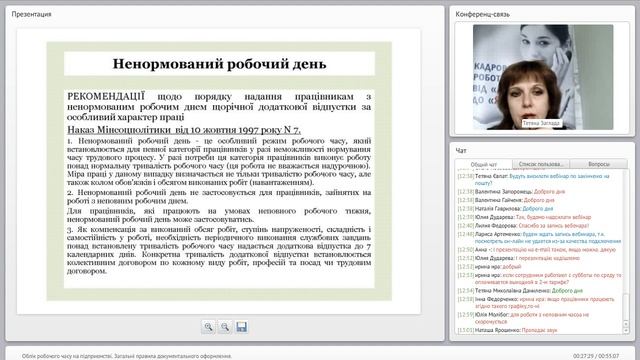Select Наталія Гаврилова chat message

[505, 209]
